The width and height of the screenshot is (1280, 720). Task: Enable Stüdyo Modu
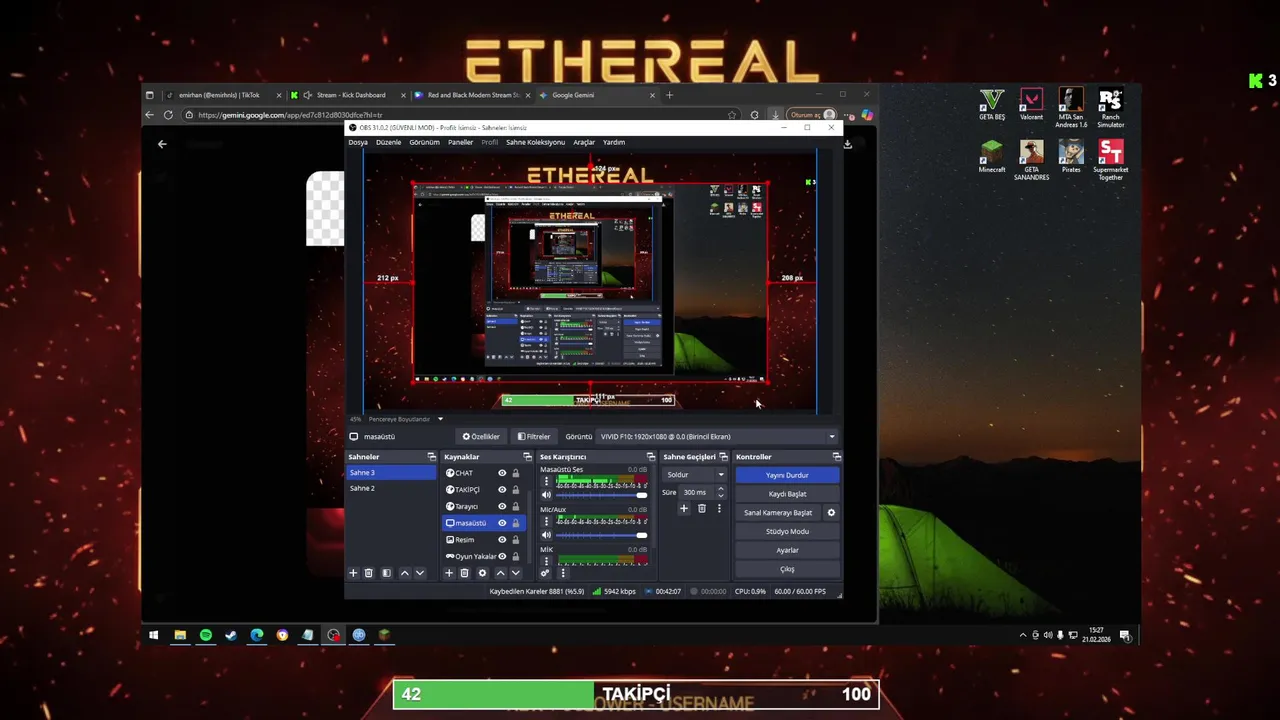[x=787, y=532]
